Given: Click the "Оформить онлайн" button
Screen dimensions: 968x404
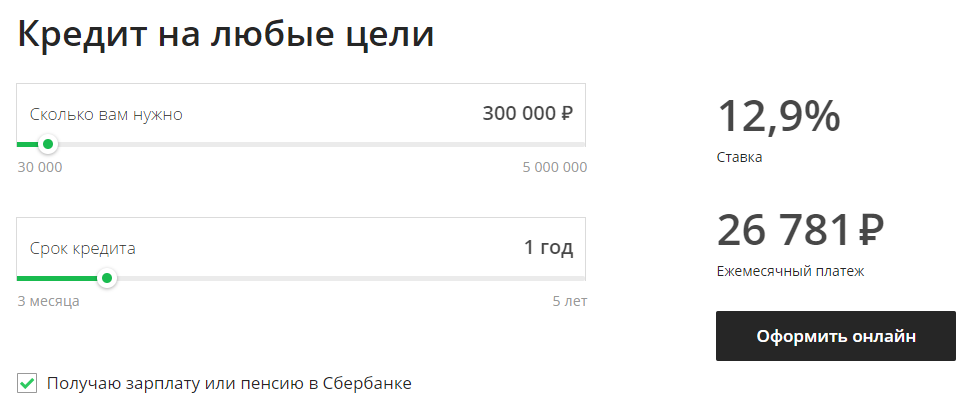Looking at the screenshot, I should pyautogui.click(x=836, y=336).
